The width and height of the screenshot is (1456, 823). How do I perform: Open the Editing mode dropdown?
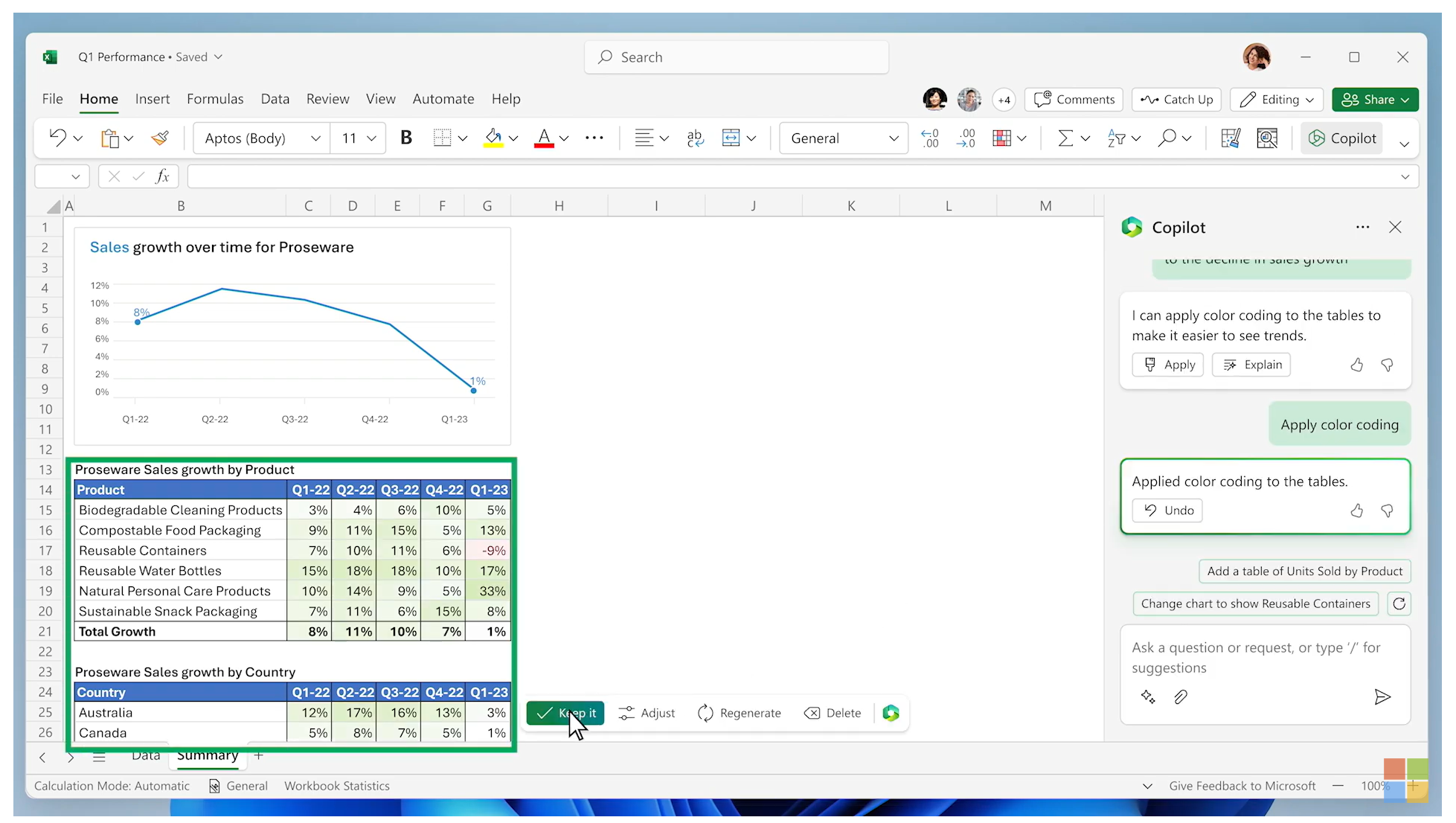click(x=1277, y=99)
